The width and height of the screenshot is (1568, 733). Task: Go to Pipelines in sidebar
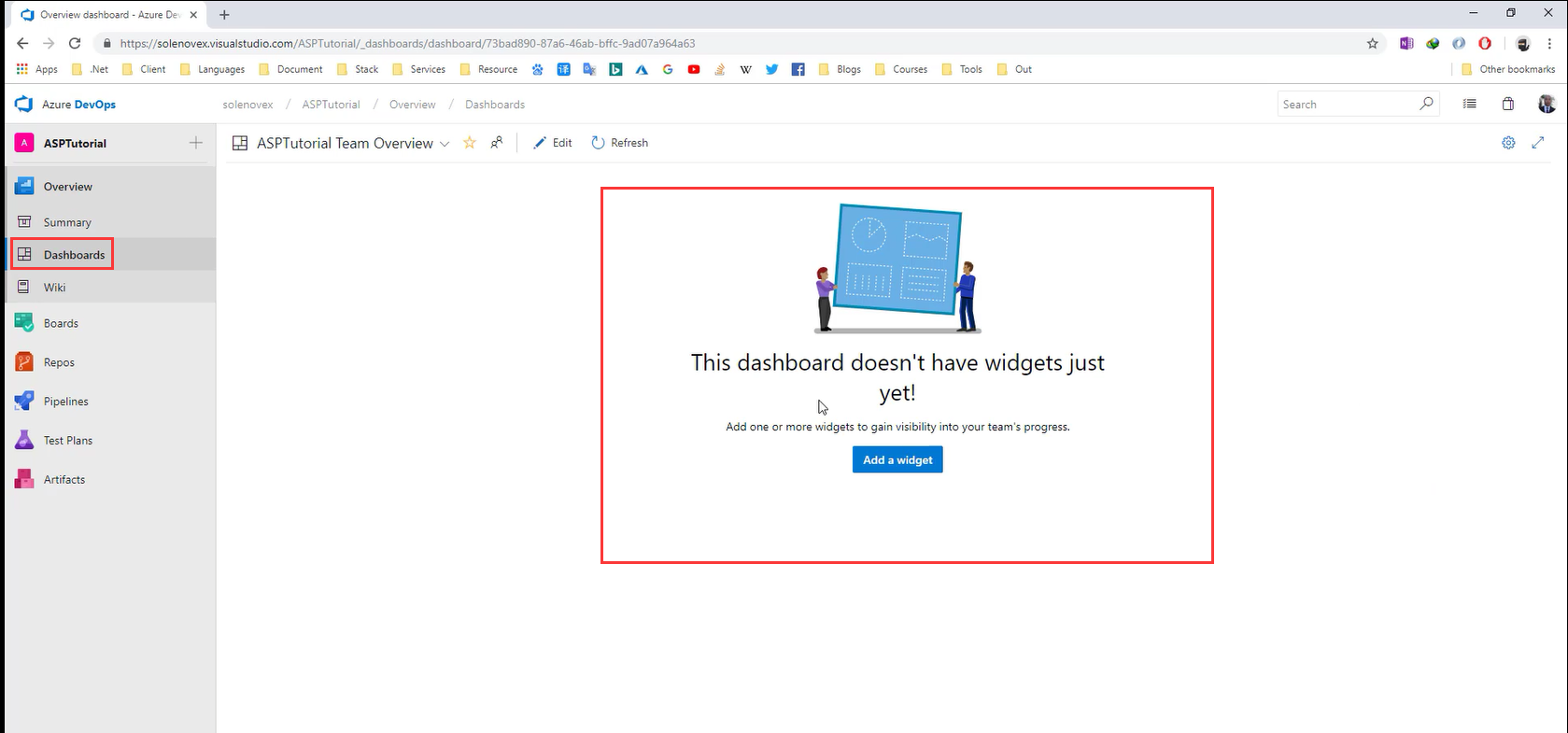tap(65, 402)
